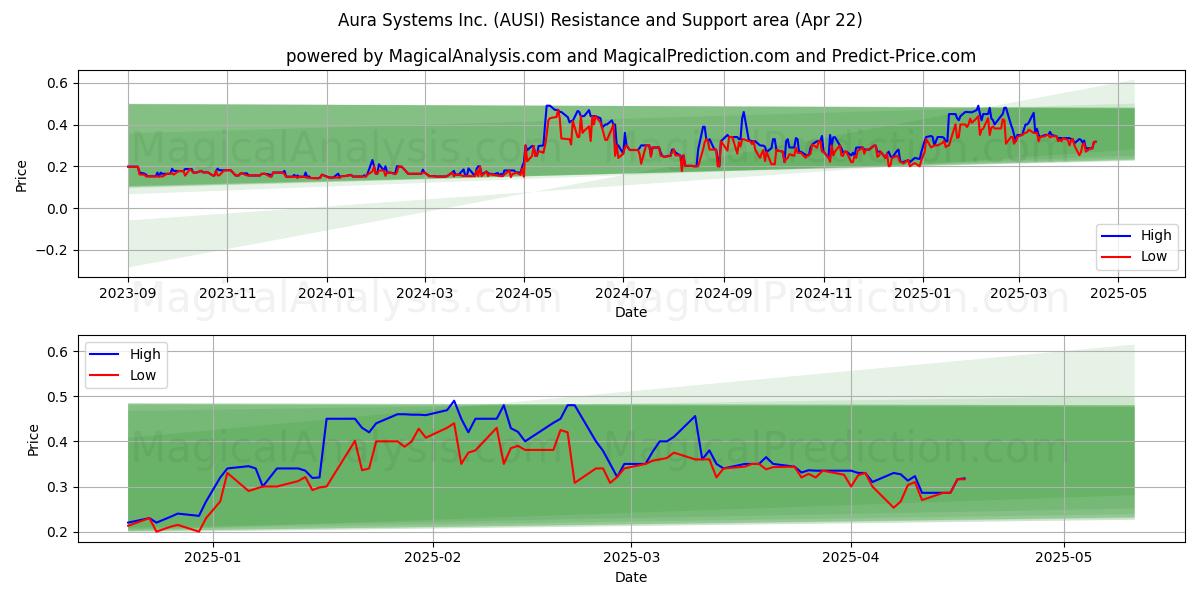This screenshot has height=600, width=1200.
Task: Click the '2025-04' tick label on the lower chart
Action: pos(851,557)
